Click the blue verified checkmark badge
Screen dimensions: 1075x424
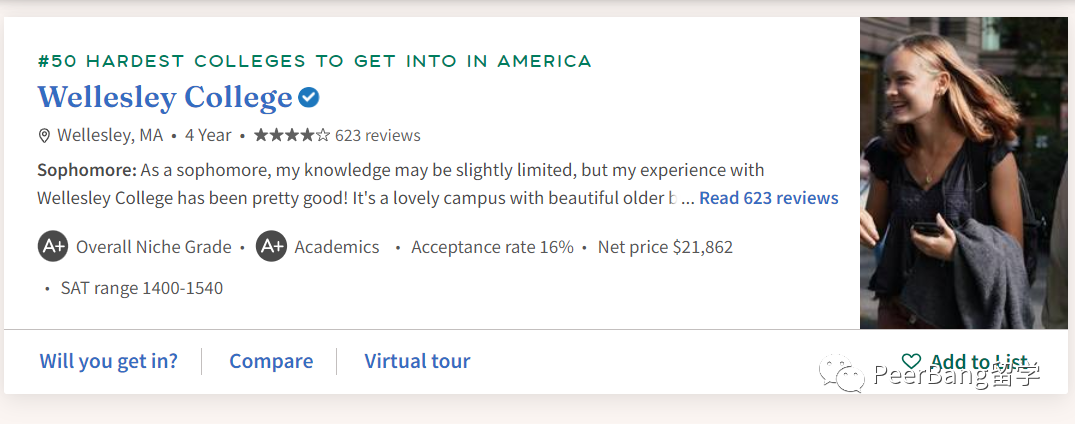(x=309, y=98)
